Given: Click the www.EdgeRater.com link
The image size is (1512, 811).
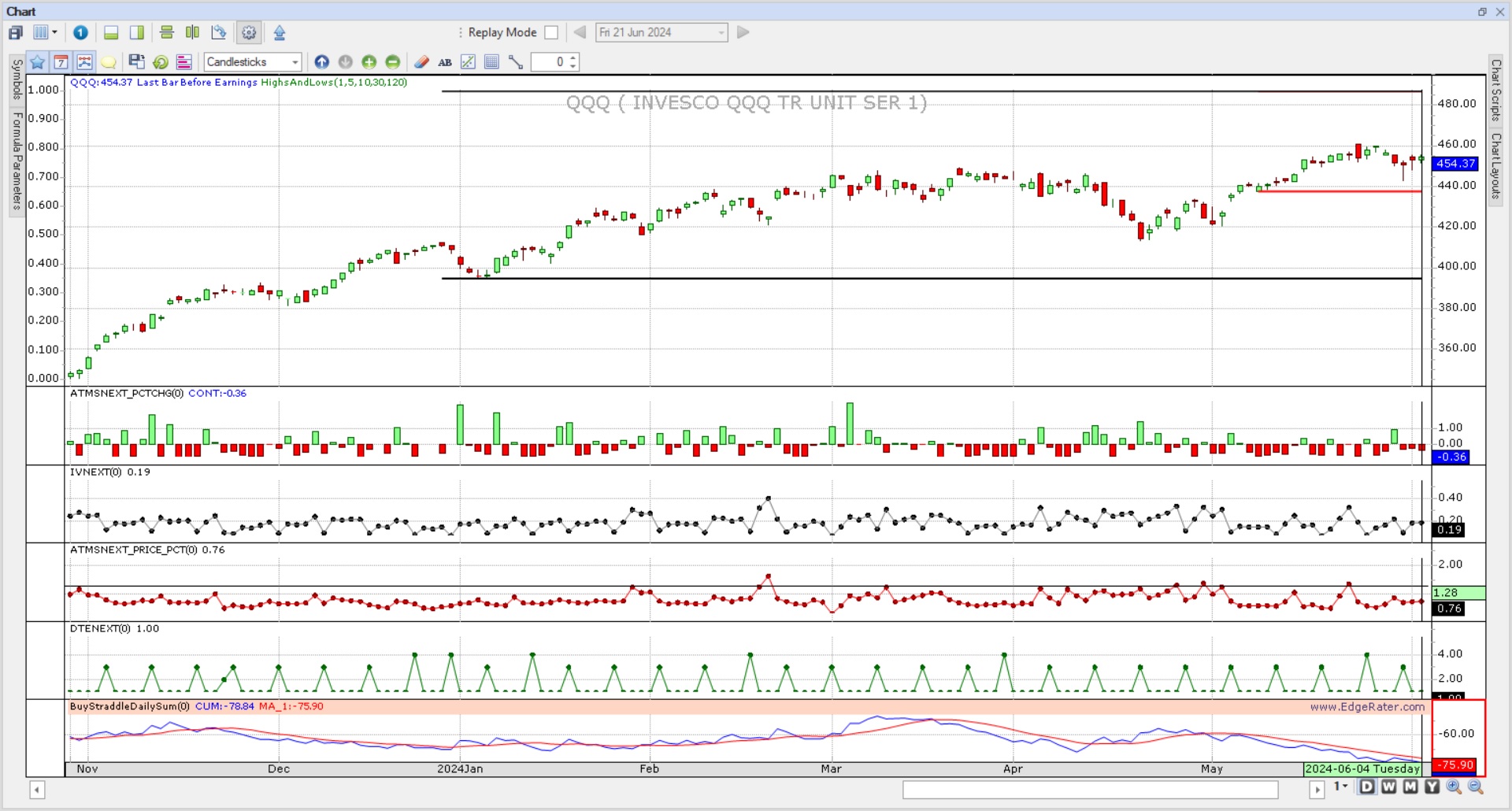Looking at the screenshot, I should pos(1367,706).
